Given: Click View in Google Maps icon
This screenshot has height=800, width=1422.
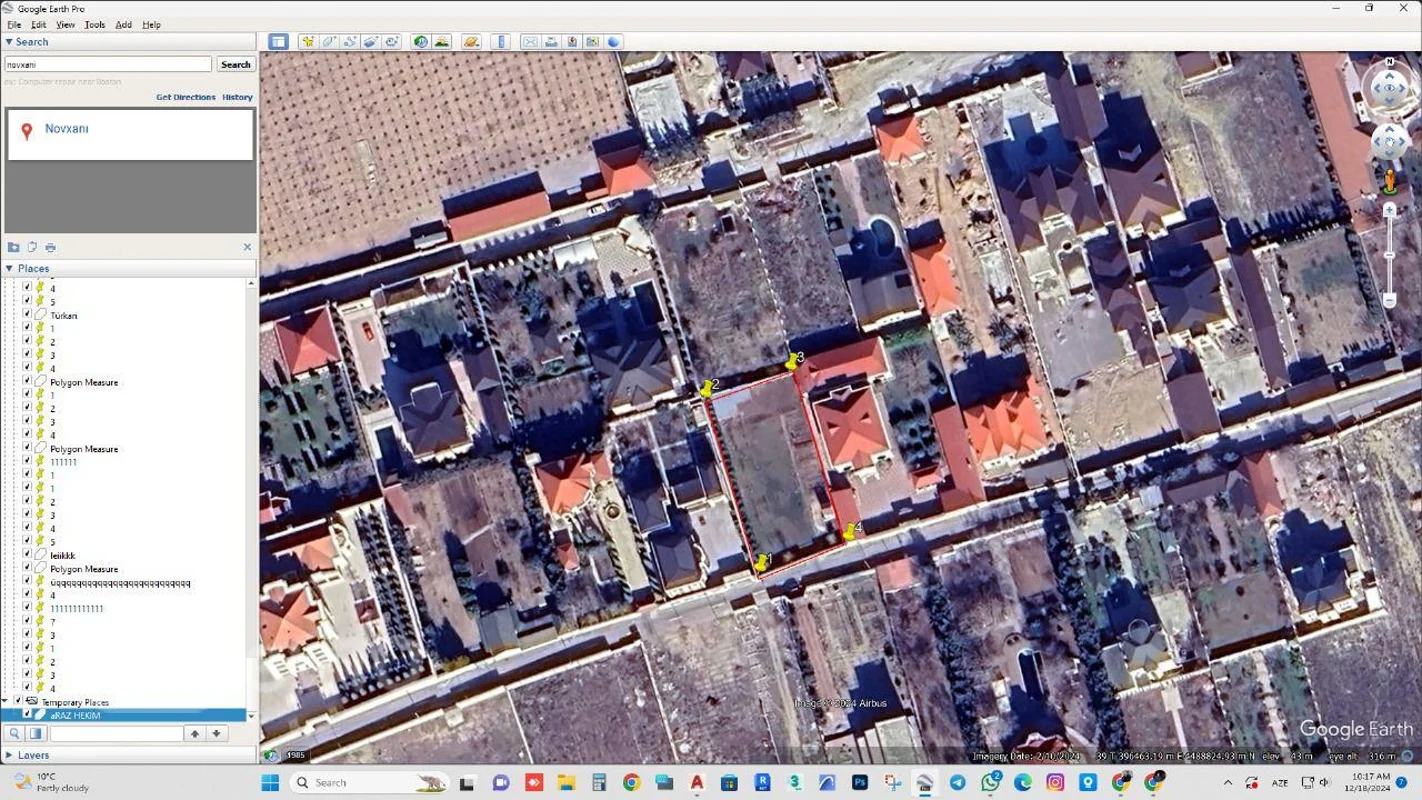Looking at the screenshot, I should click(x=593, y=42).
